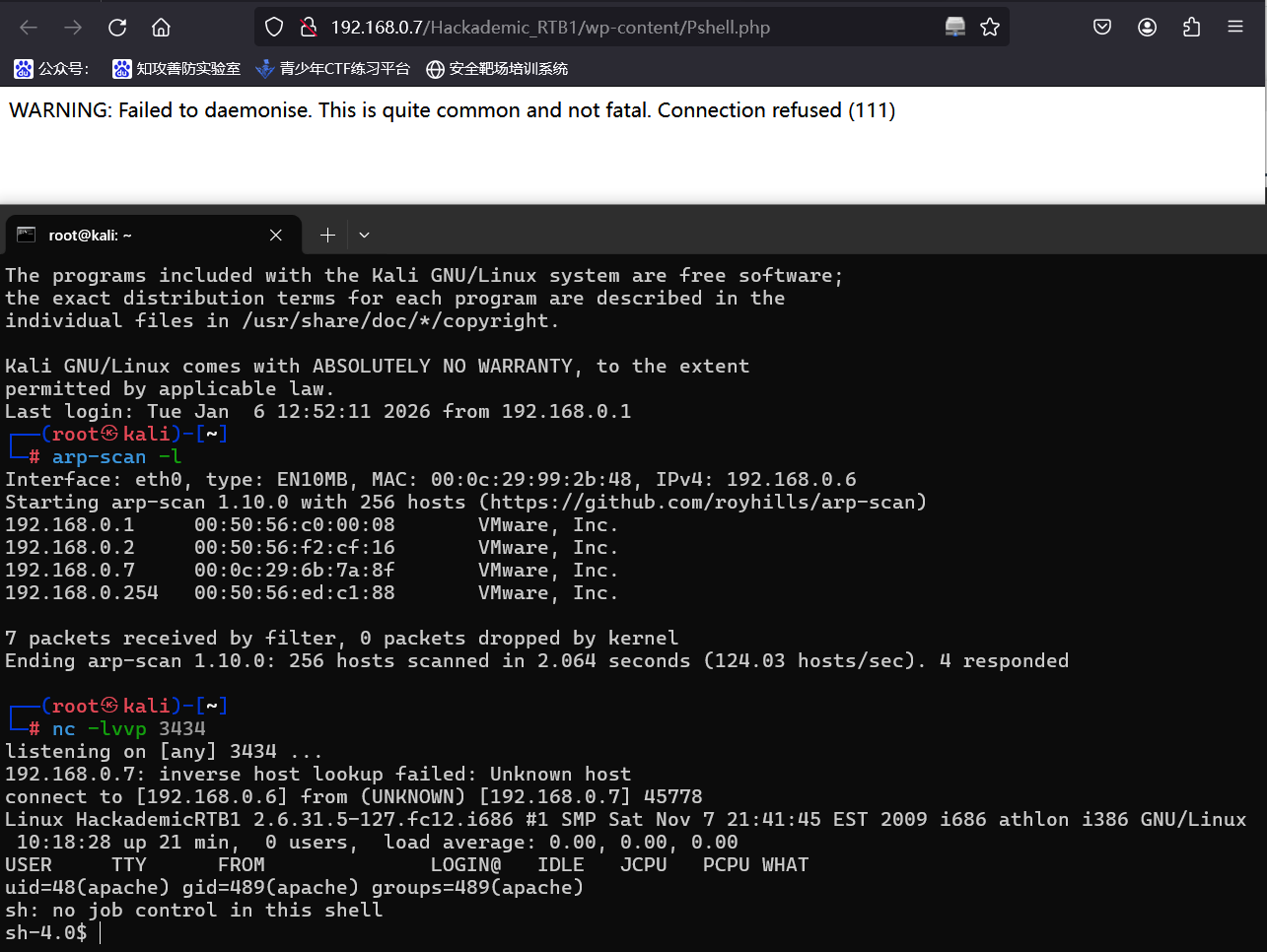
Task: Open the 公众号 bookmark
Action: coord(51,69)
